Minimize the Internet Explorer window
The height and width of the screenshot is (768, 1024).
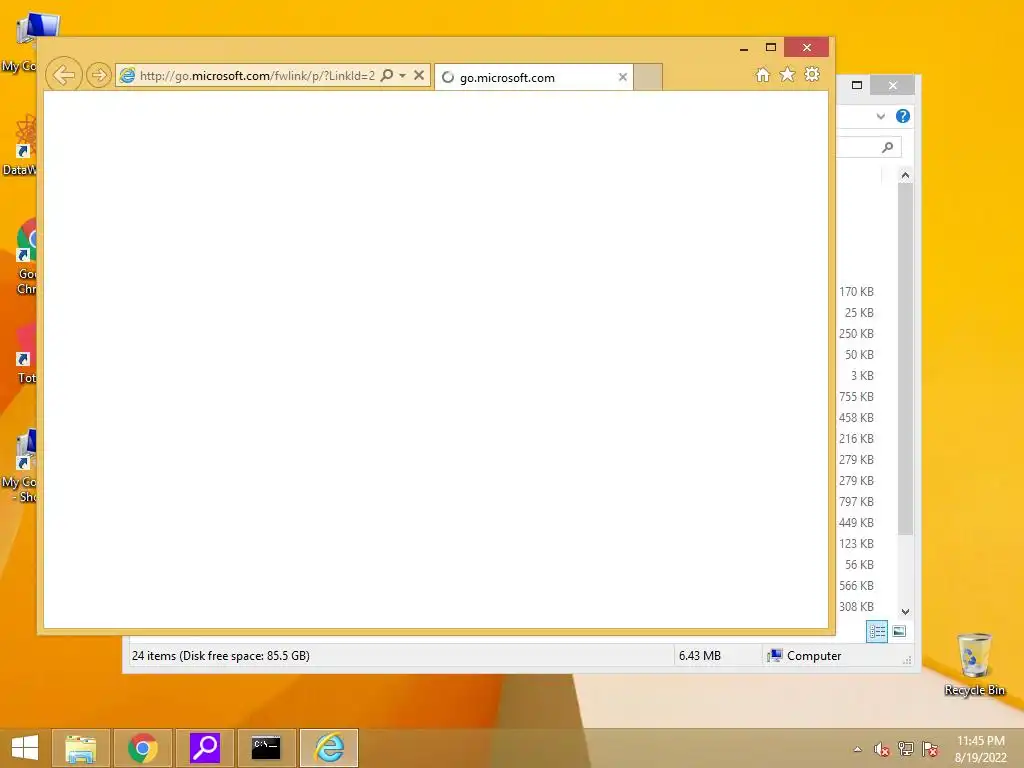point(744,48)
